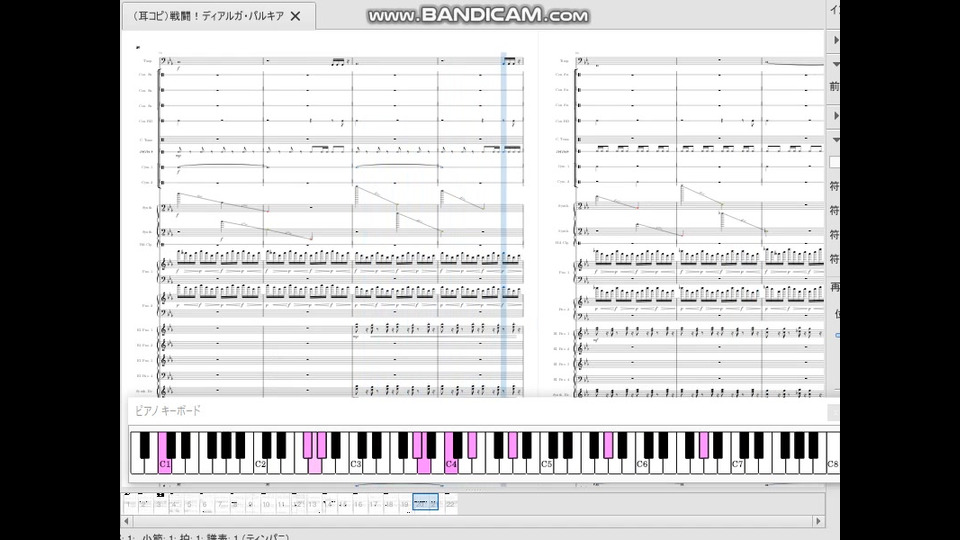Play the C3 piano key

pyautogui.click(x=355, y=465)
